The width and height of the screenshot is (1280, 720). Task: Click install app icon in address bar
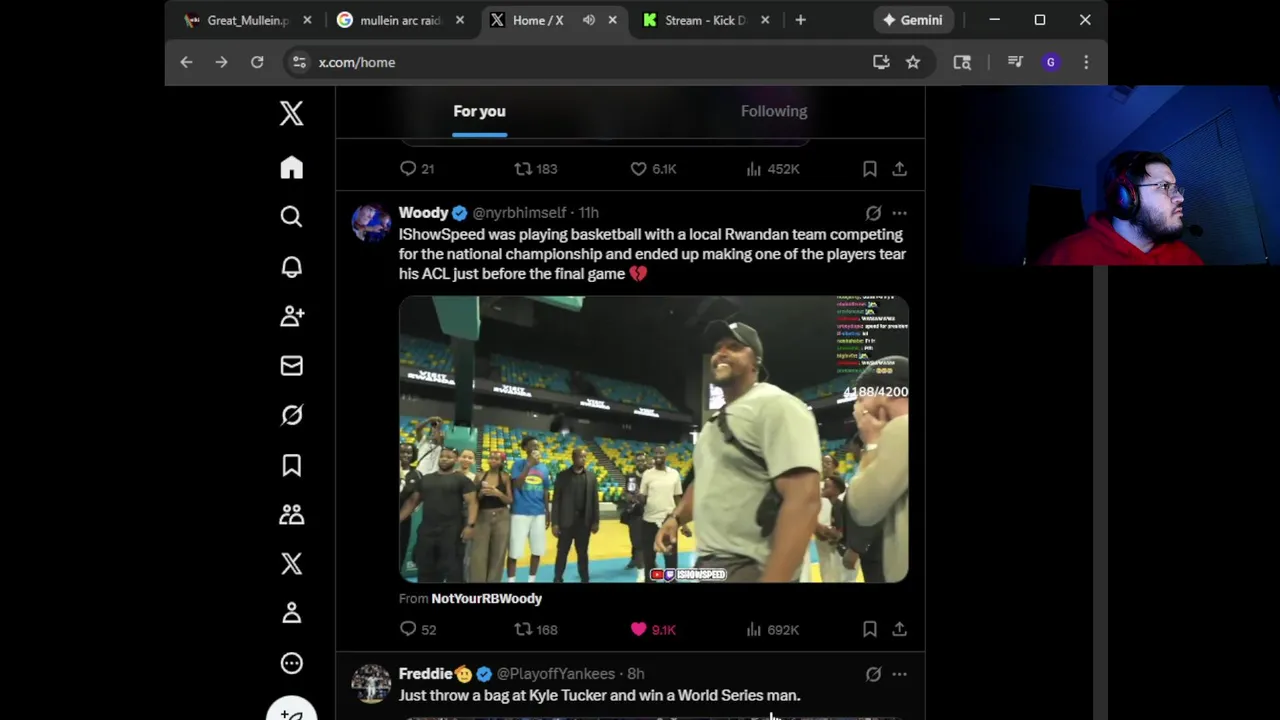coord(881,62)
